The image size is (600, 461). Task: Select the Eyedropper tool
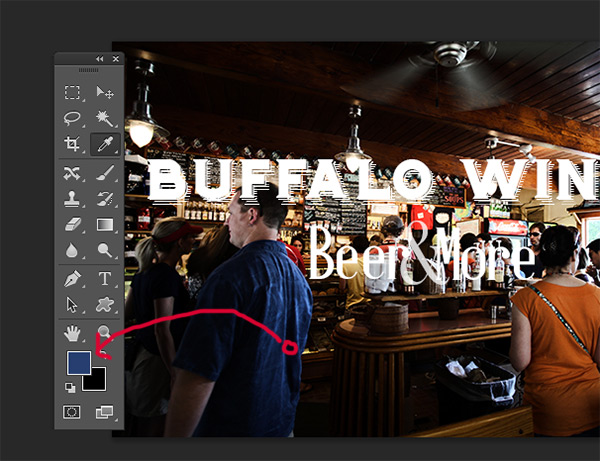pos(104,145)
